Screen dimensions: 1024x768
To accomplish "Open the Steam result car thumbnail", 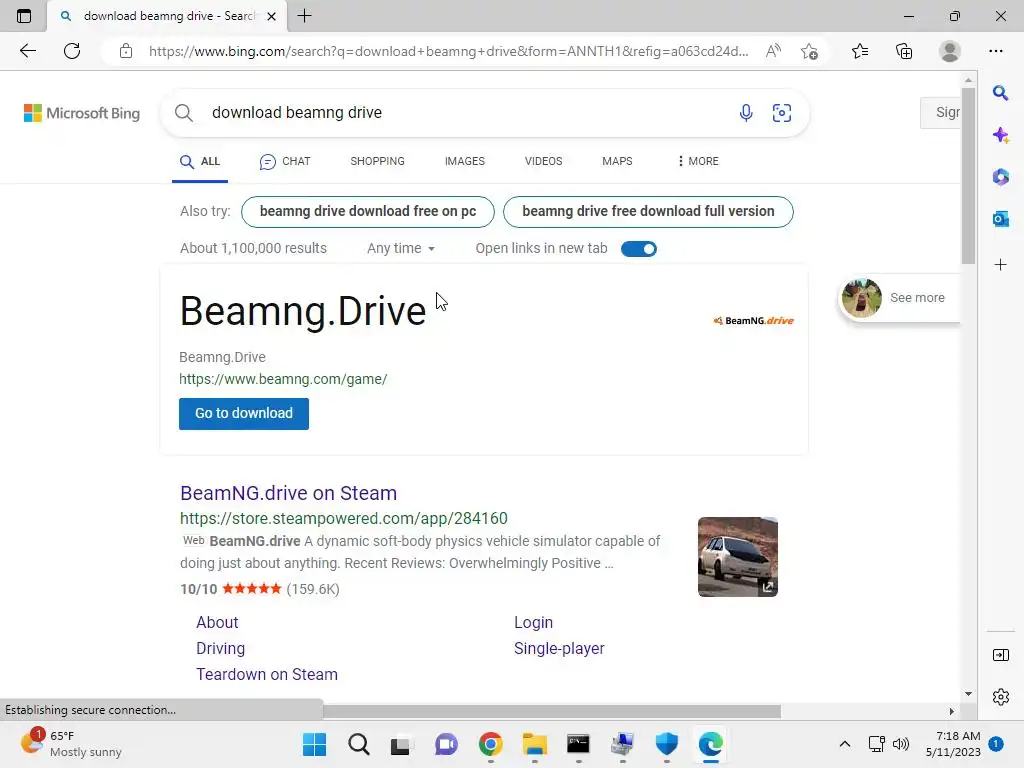I will [x=738, y=557].
